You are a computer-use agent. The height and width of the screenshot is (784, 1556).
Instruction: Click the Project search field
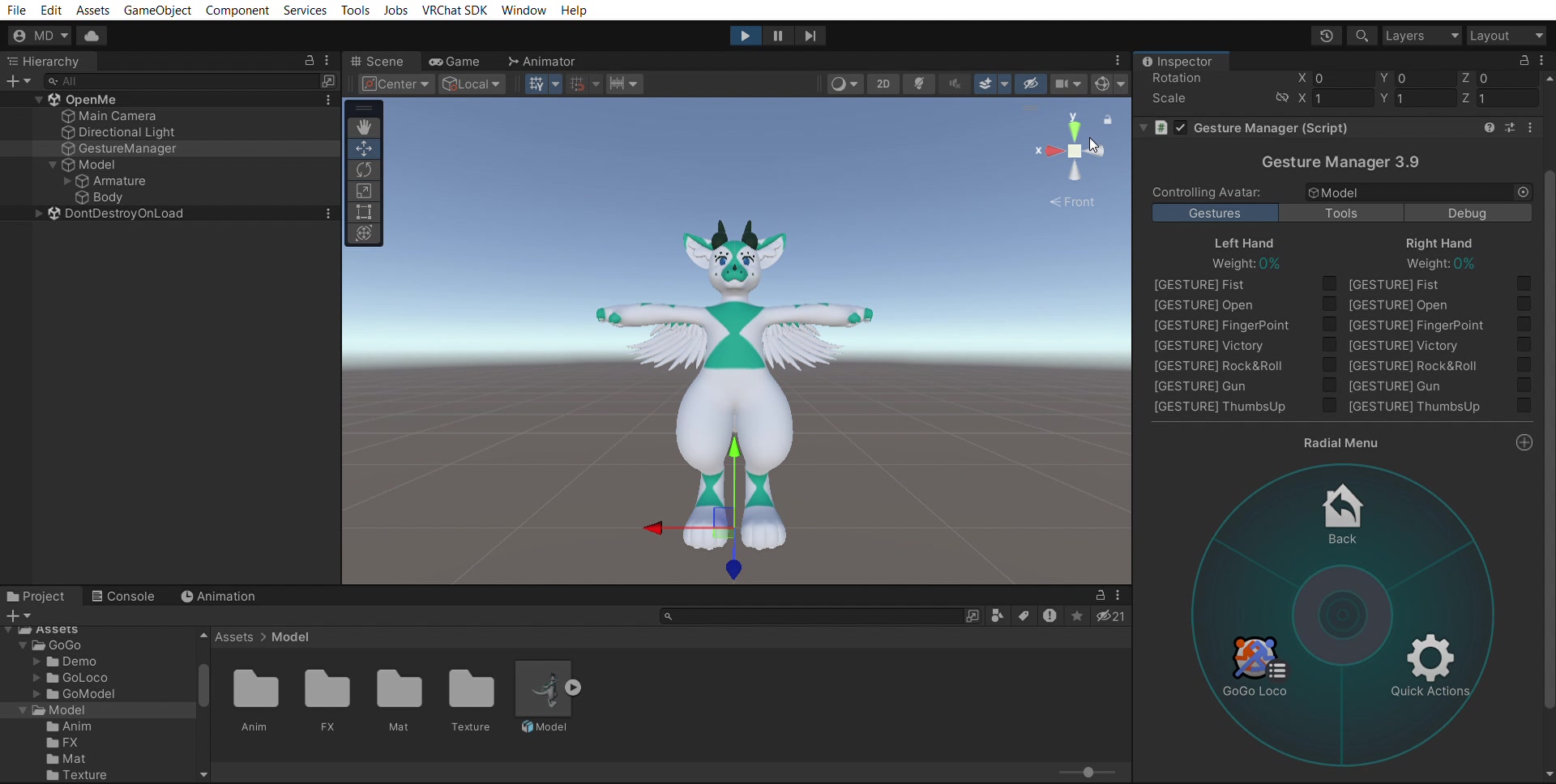tap(812, 616)
